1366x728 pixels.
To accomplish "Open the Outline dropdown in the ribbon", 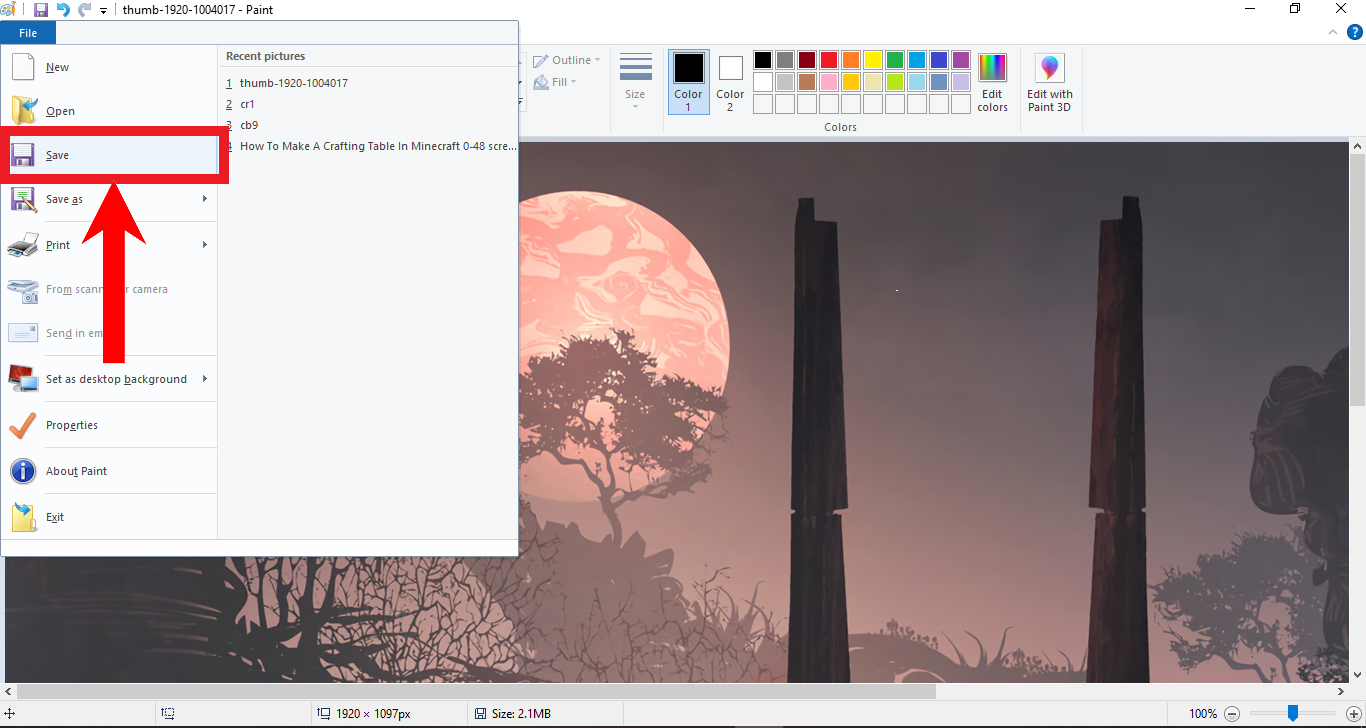I will pos(567,60).
